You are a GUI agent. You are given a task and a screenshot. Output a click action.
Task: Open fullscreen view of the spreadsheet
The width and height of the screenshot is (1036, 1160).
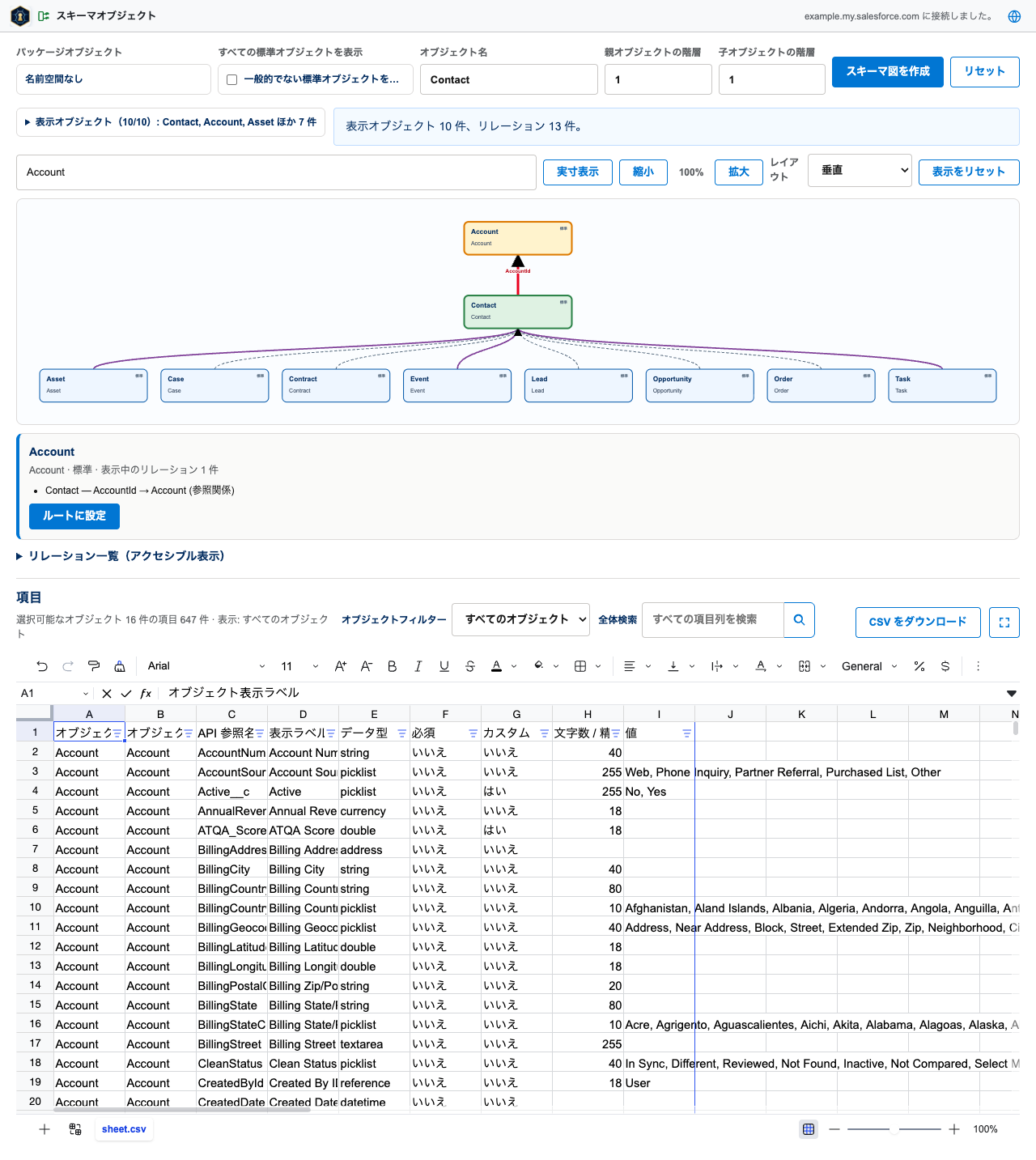click(1004, 622)
